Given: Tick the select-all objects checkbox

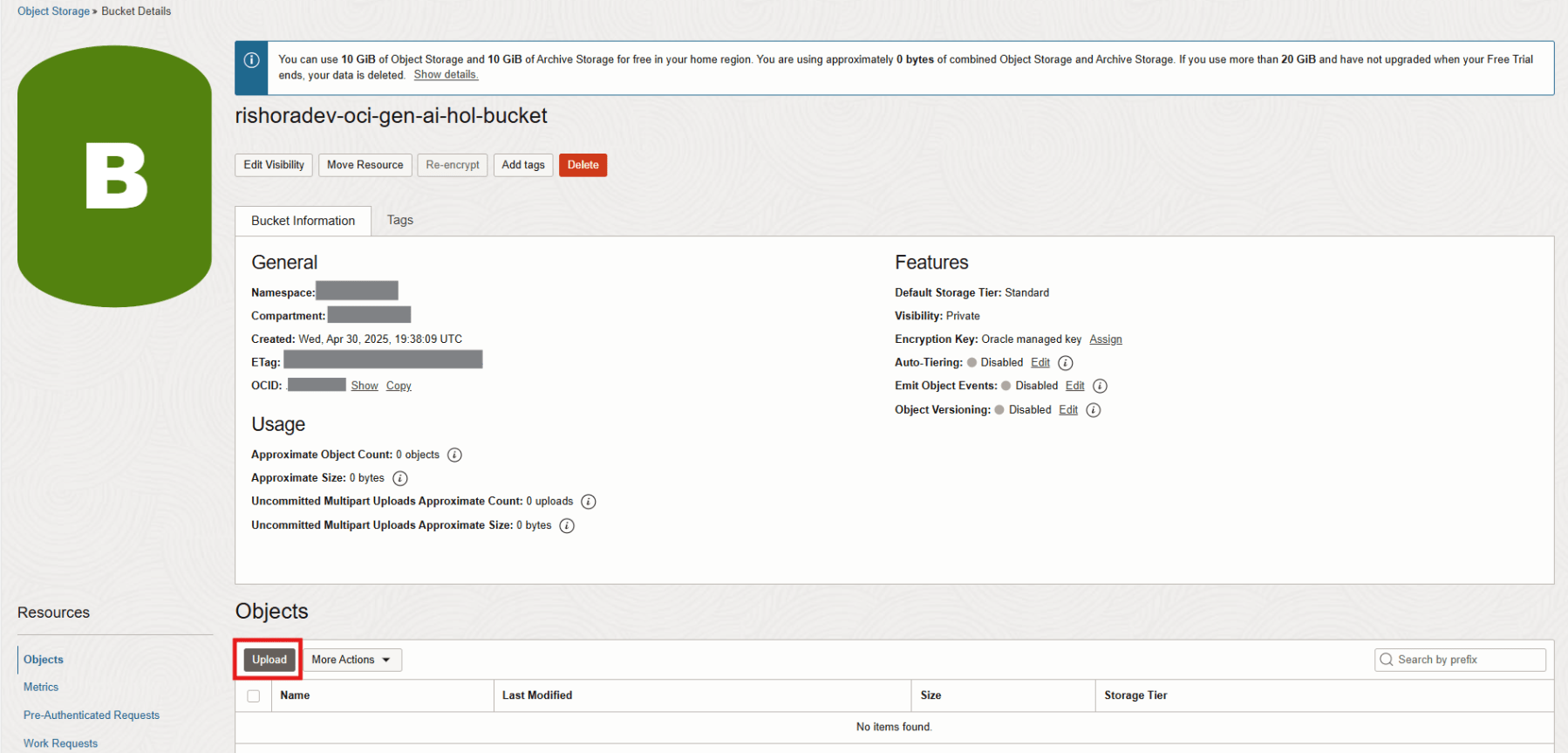Looking at the screenshot, I should [254, 696].
